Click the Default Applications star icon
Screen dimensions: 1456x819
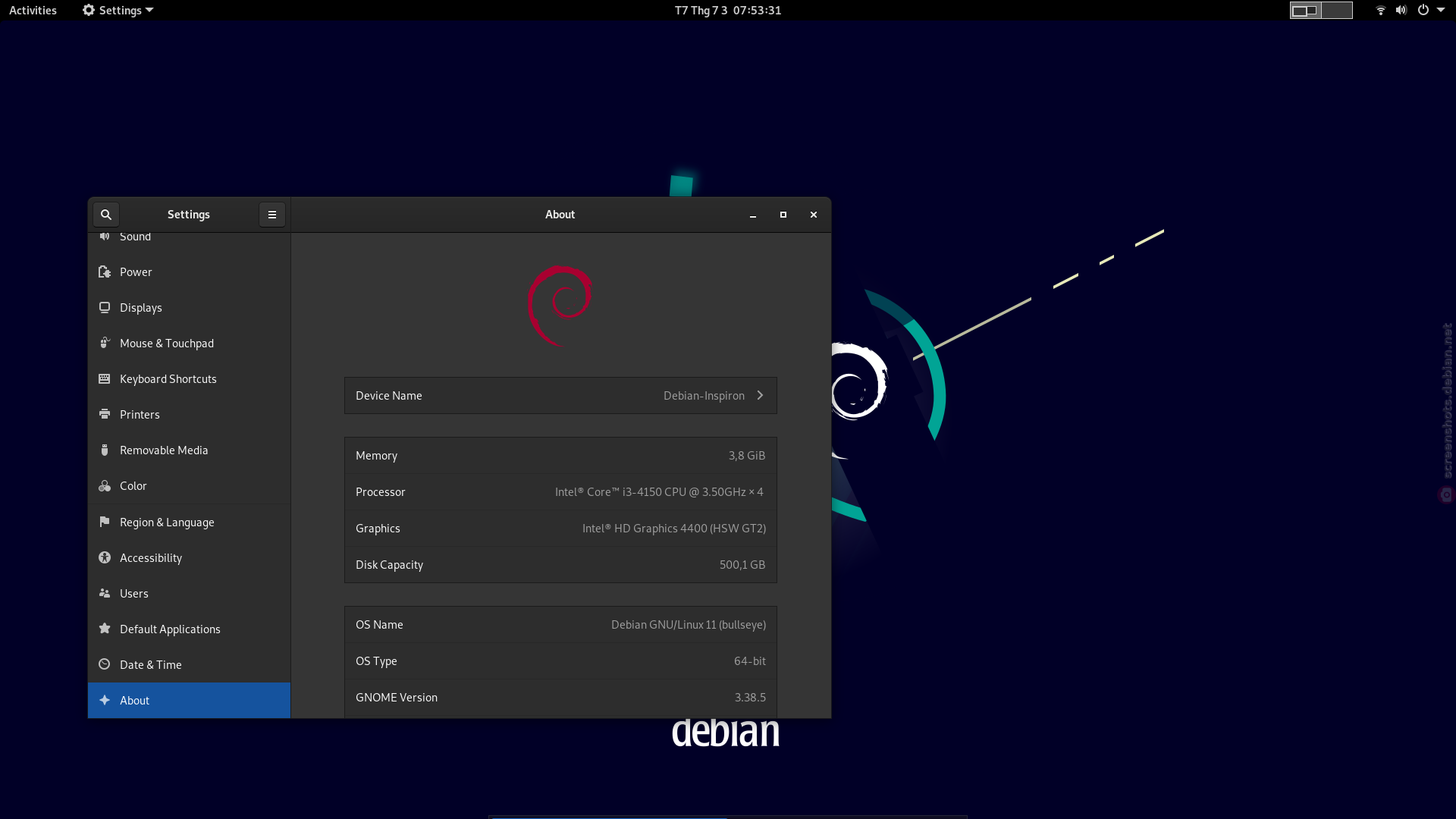[x=105, y=629]
